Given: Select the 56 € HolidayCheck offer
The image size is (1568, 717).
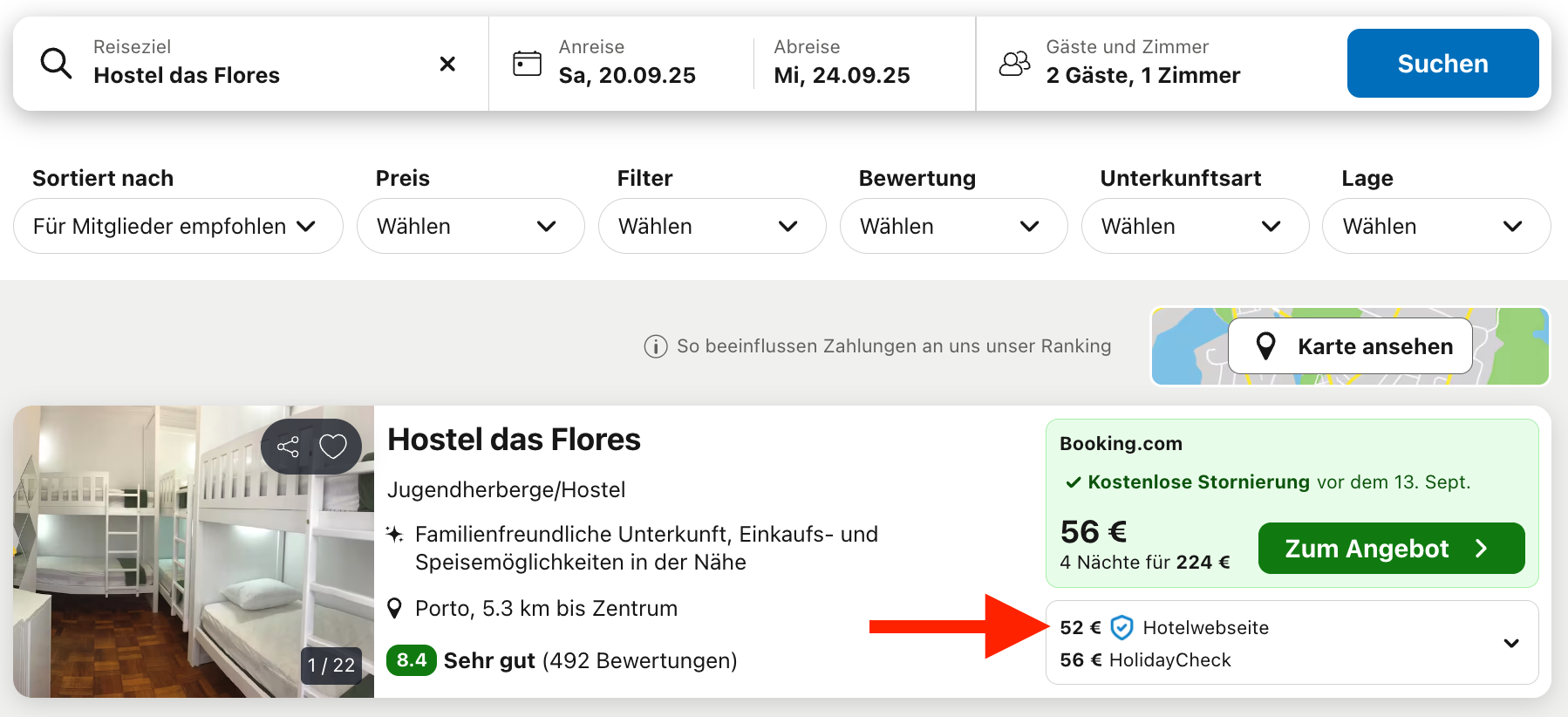Looking at the screenshot, I should pos(1145,660).
